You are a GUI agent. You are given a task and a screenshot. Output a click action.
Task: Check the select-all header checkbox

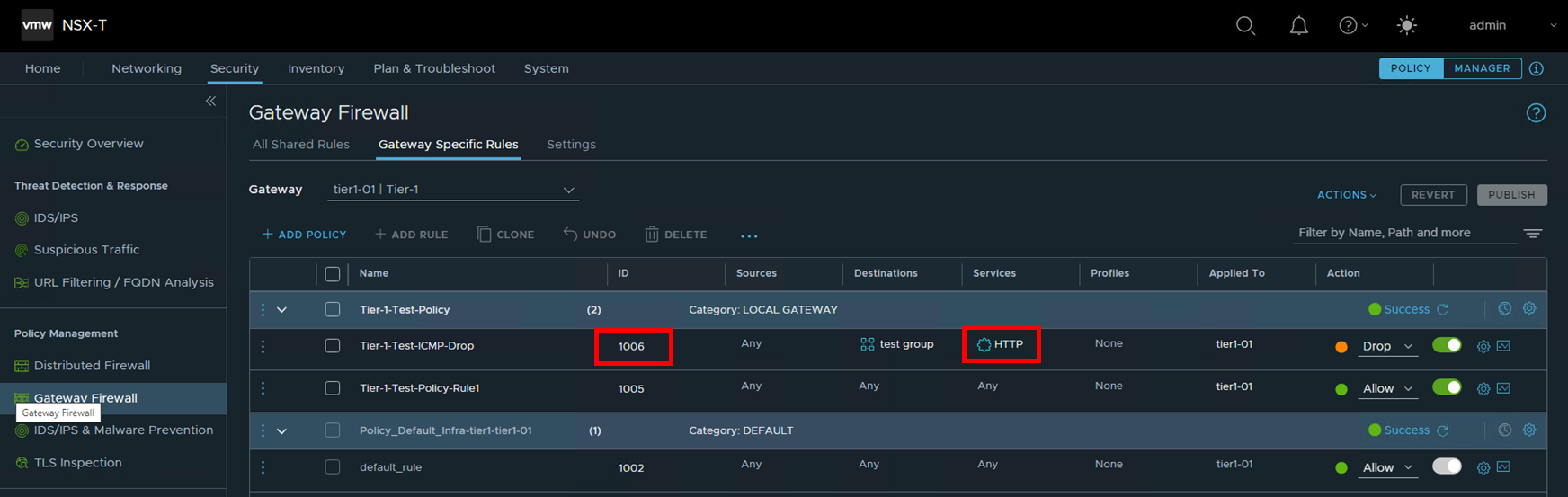click(333, 274)
